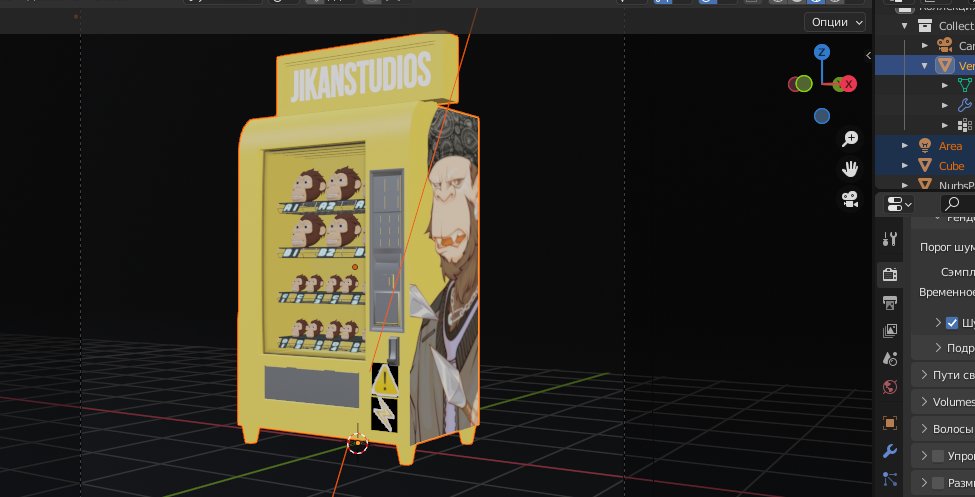
Task: Click the grid-dots icon under the wrench row
Action: tap(965, 125)
